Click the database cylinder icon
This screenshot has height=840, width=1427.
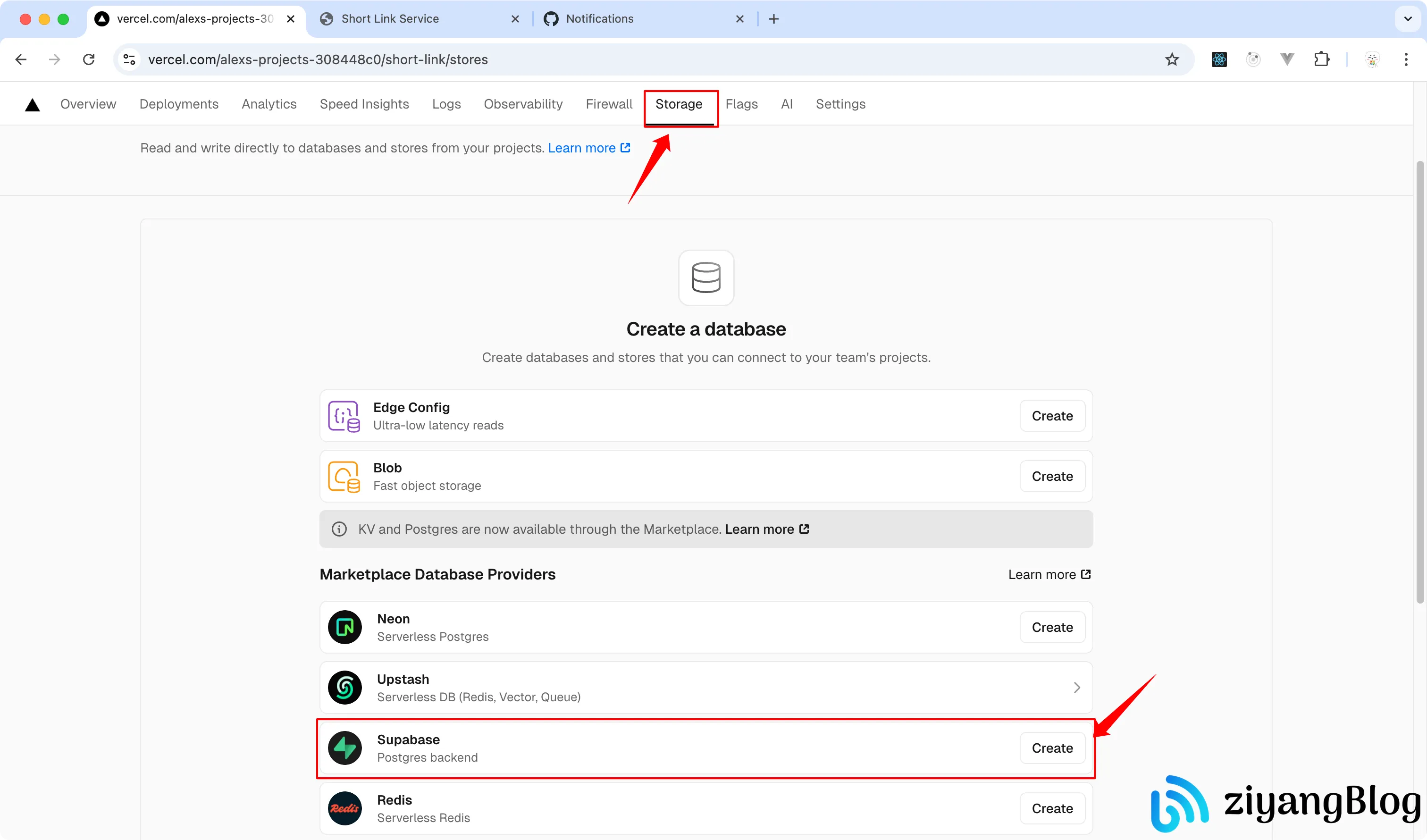point(706,277)
